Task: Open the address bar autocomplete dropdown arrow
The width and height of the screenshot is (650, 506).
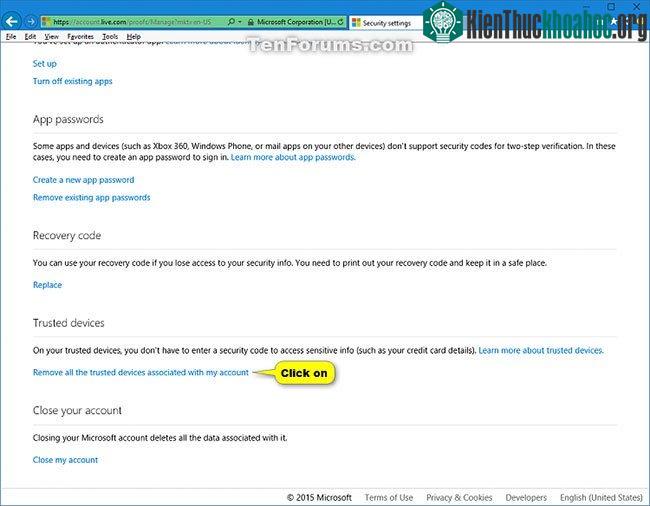Action: (x=240, y=22)
